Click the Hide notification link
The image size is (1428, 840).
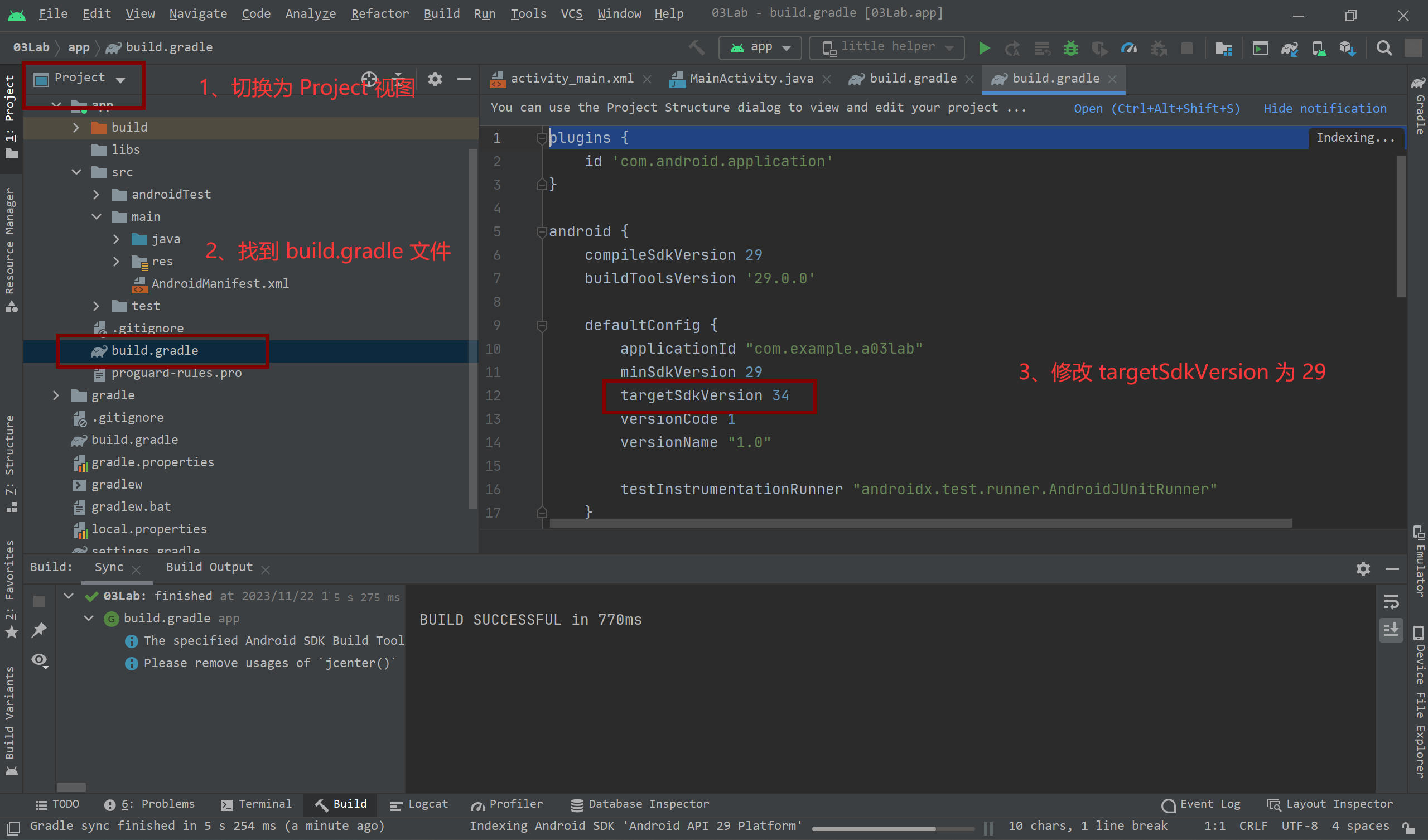(x=1325, y=108)
